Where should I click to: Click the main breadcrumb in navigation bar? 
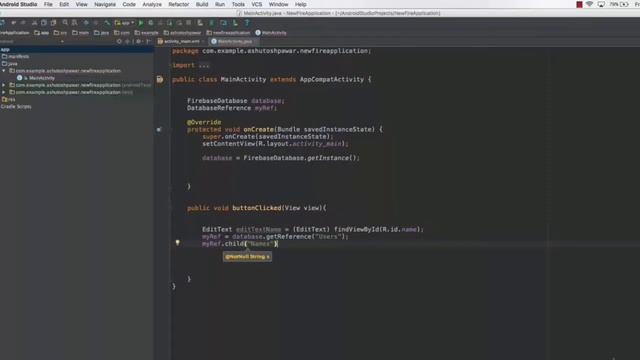(x=80, y=33)
